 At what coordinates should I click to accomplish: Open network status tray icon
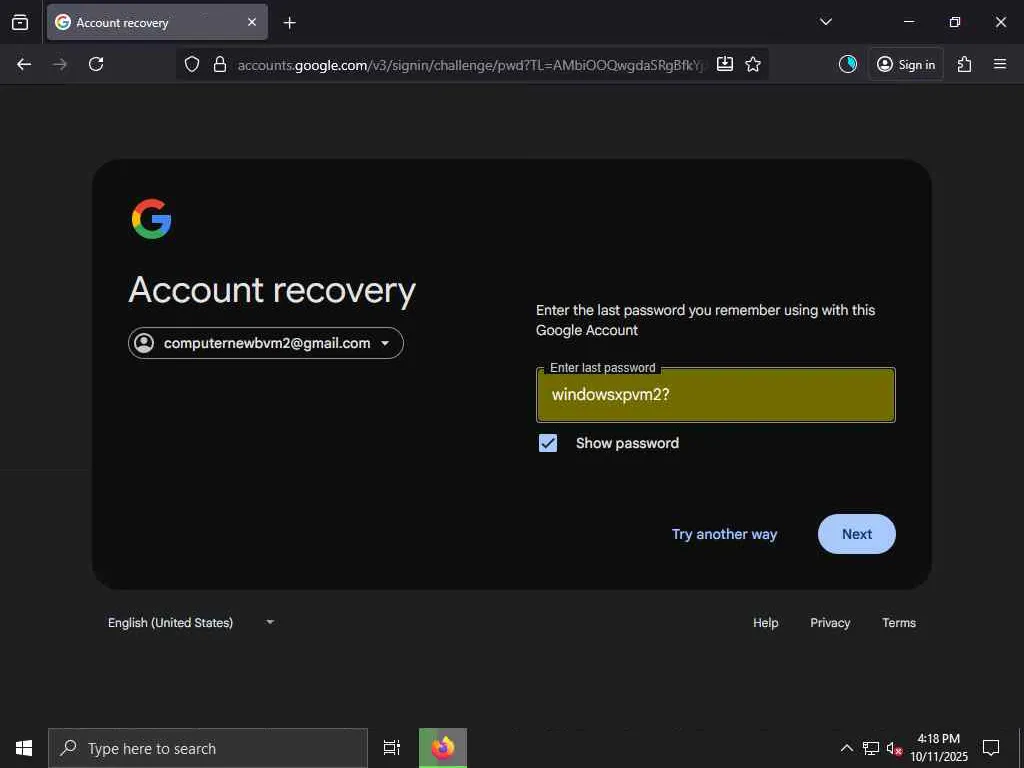pyautogui.click(x=871, y=748)
